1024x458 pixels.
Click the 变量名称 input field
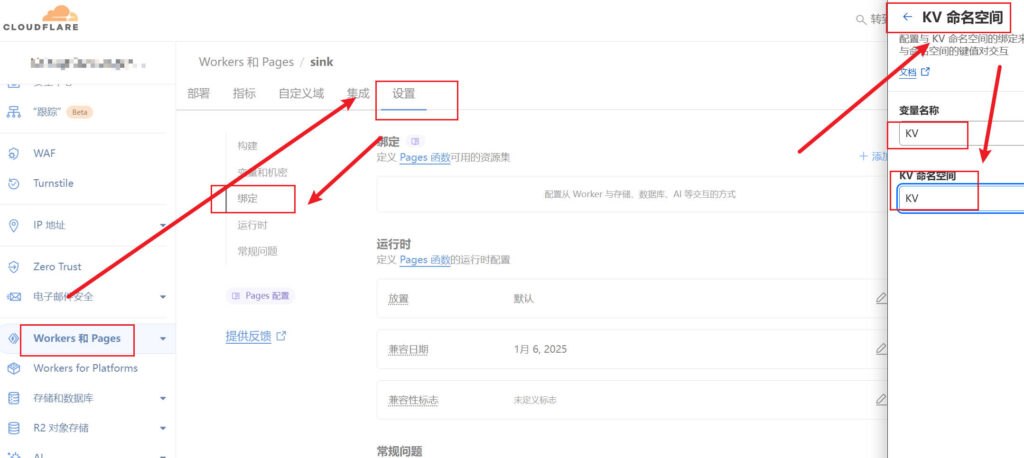[960, 133]
